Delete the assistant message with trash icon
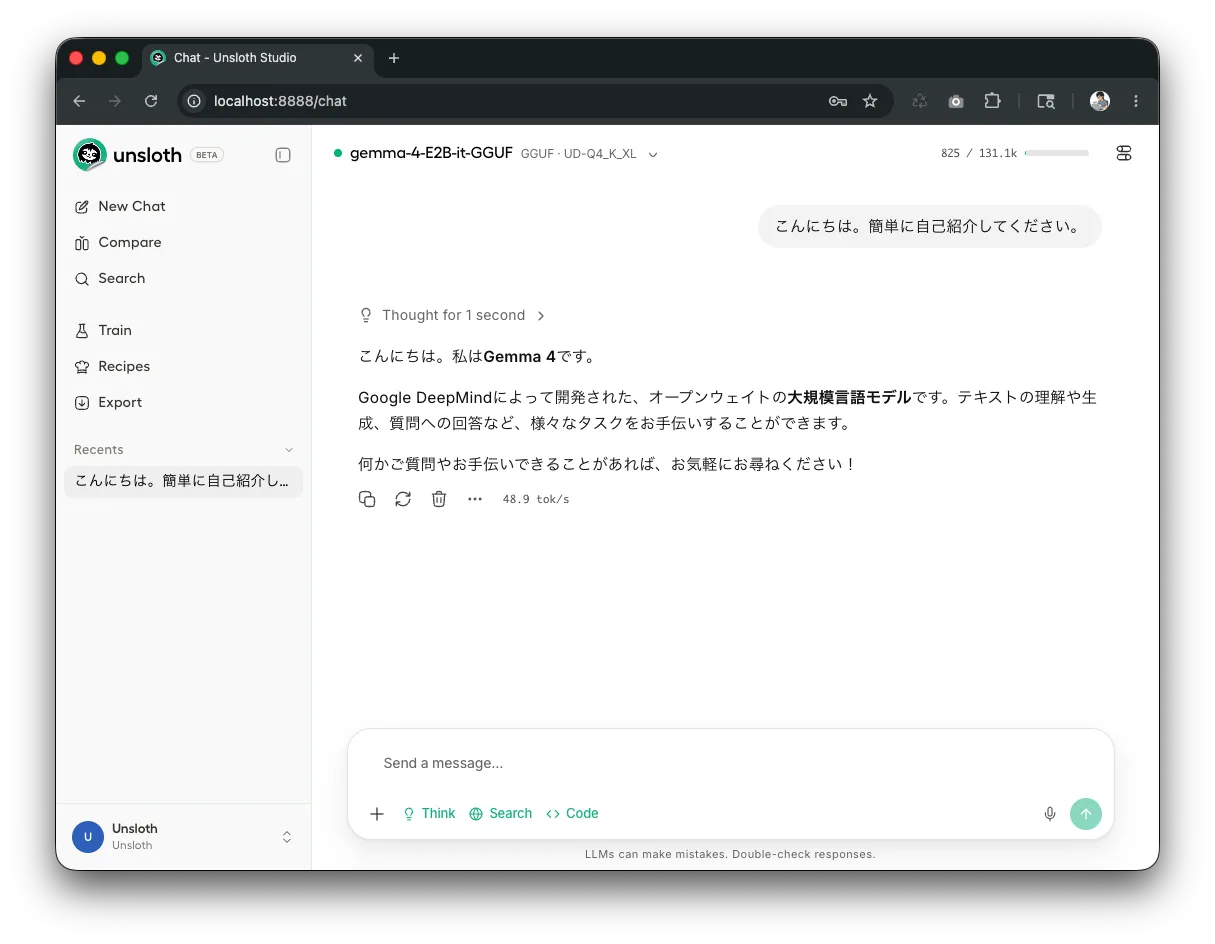The image size is (1215, 944). pos(439,499)
